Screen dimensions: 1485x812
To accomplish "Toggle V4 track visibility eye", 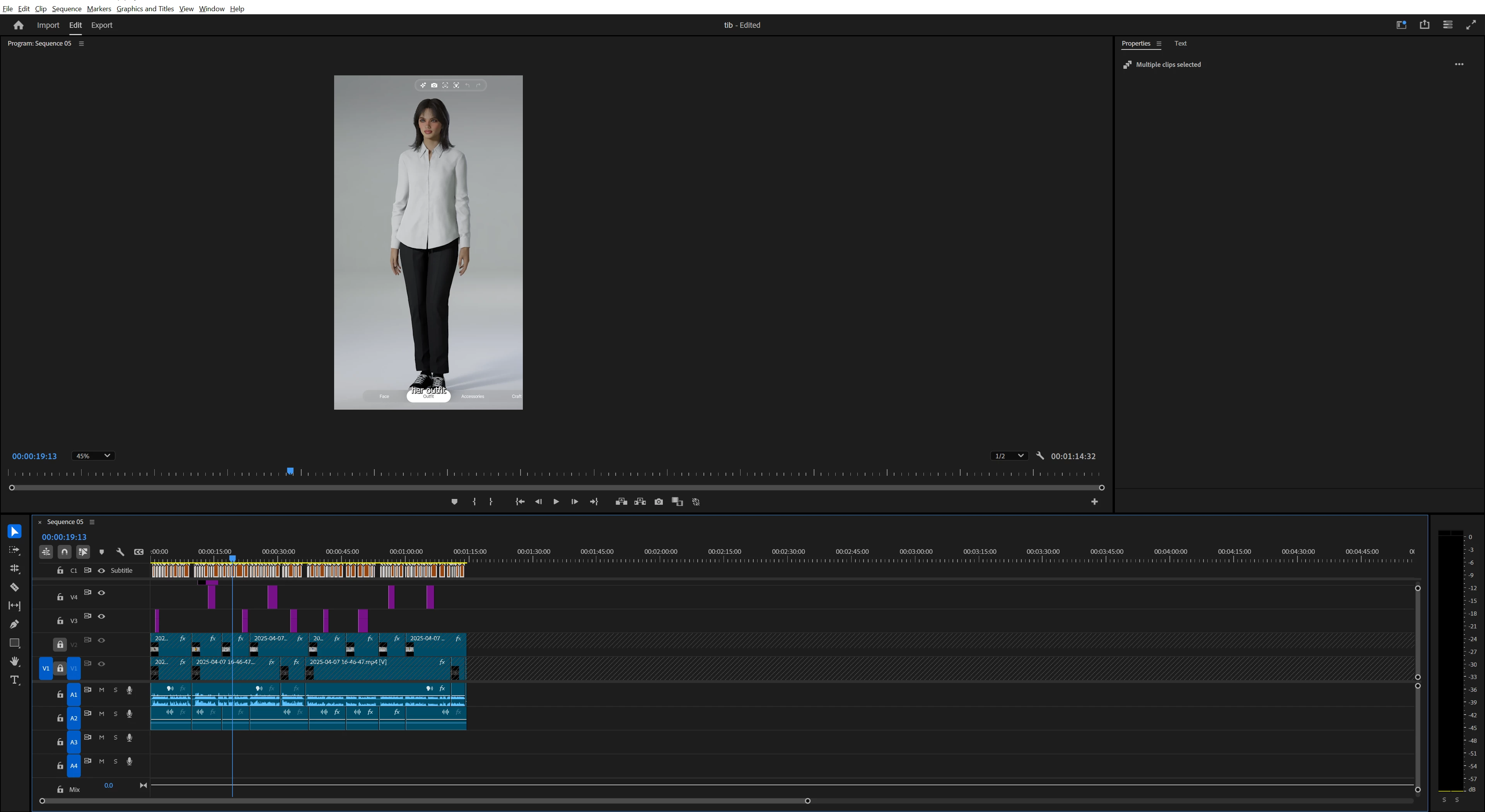I will point(101,593).
